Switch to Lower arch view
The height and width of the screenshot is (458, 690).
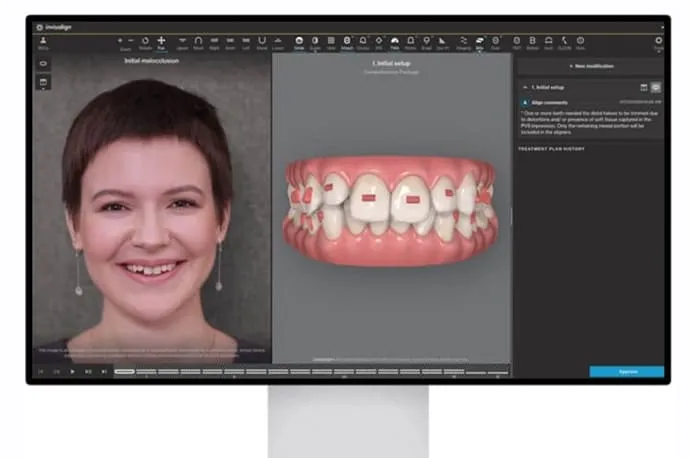click(x=278, y=41)
